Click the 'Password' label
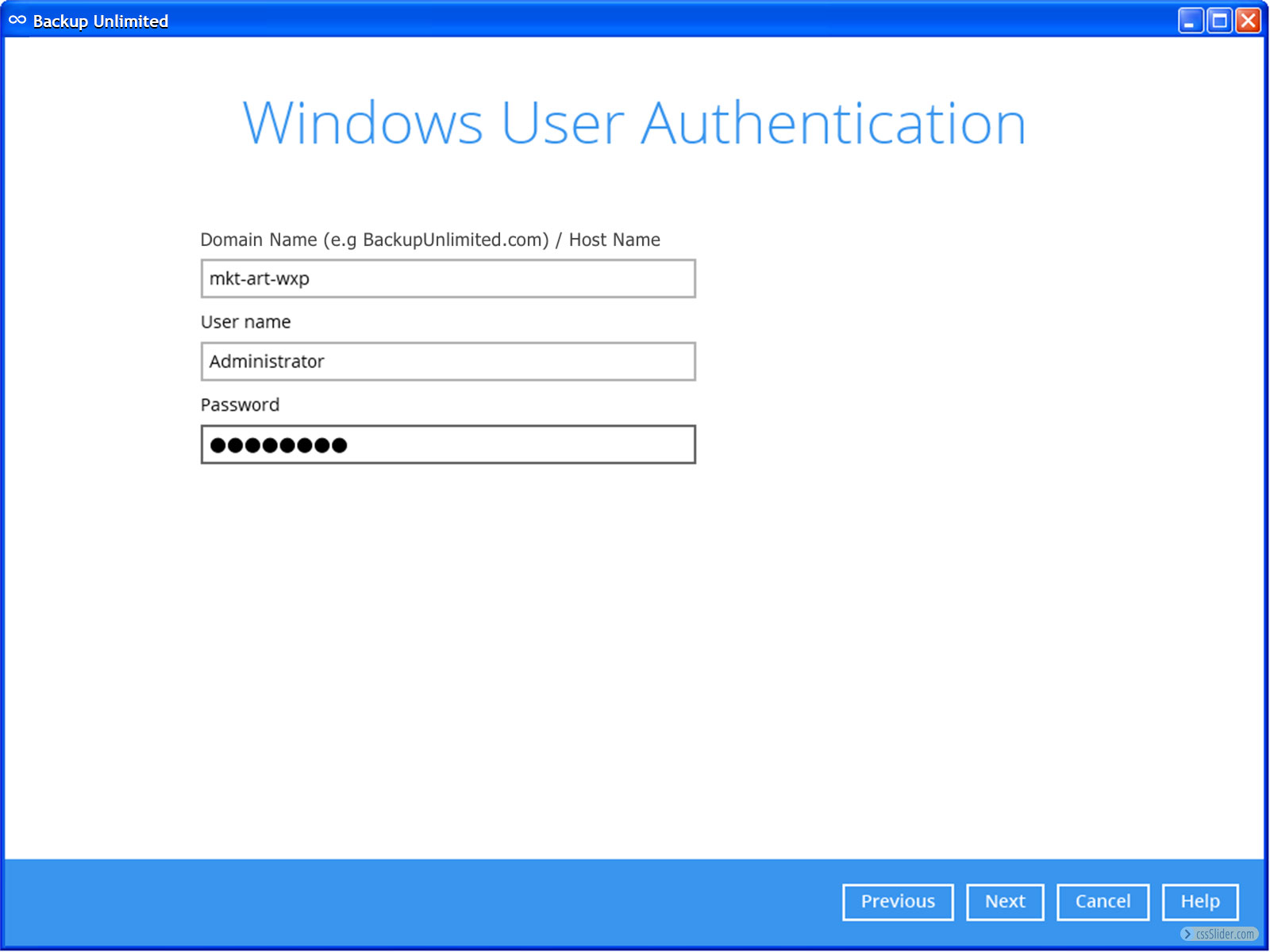This screenshot has width=1270, height=952. click(x=240, y=405)
